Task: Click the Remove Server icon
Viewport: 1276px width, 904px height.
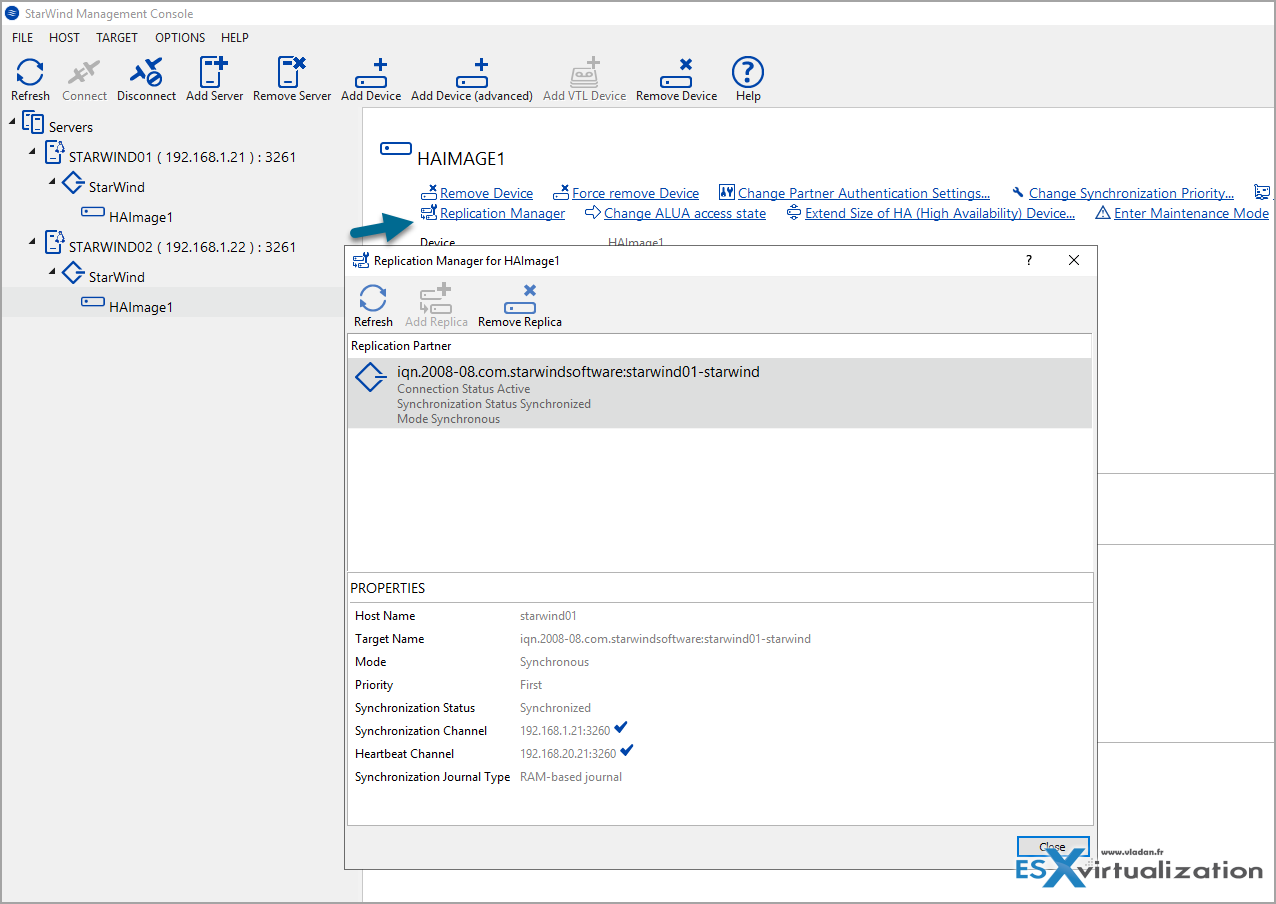Action: point(291,73)
